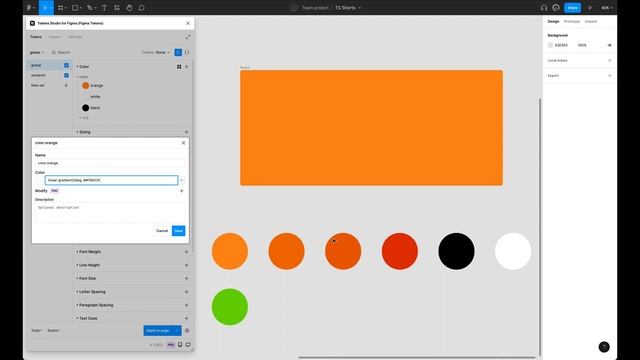
Task: Select the Frame tool
Action: [60, 7]
